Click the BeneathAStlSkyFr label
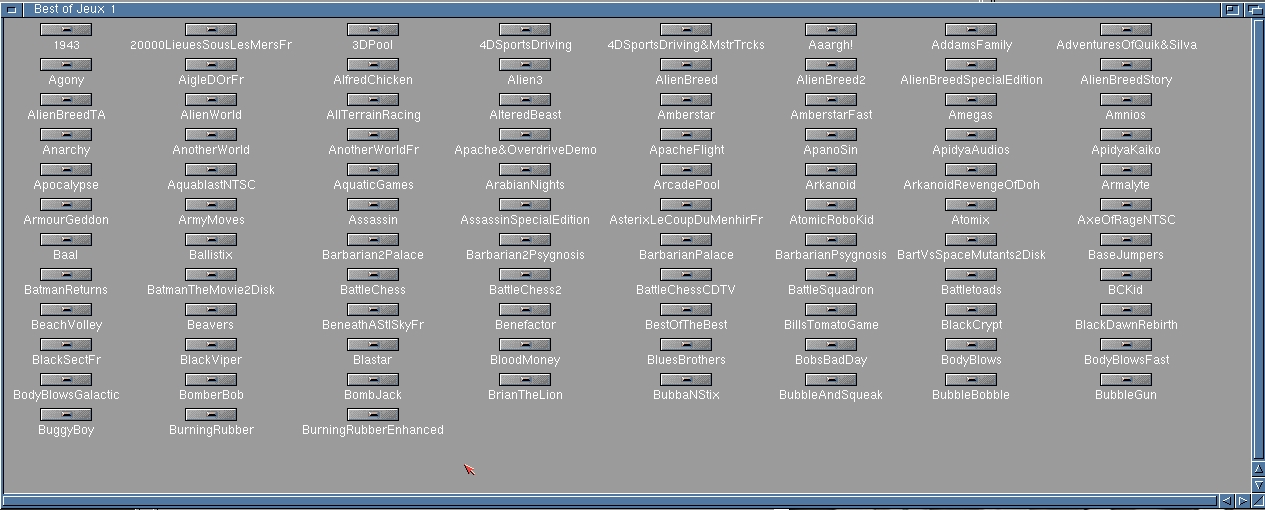 (x=373, y=325)
